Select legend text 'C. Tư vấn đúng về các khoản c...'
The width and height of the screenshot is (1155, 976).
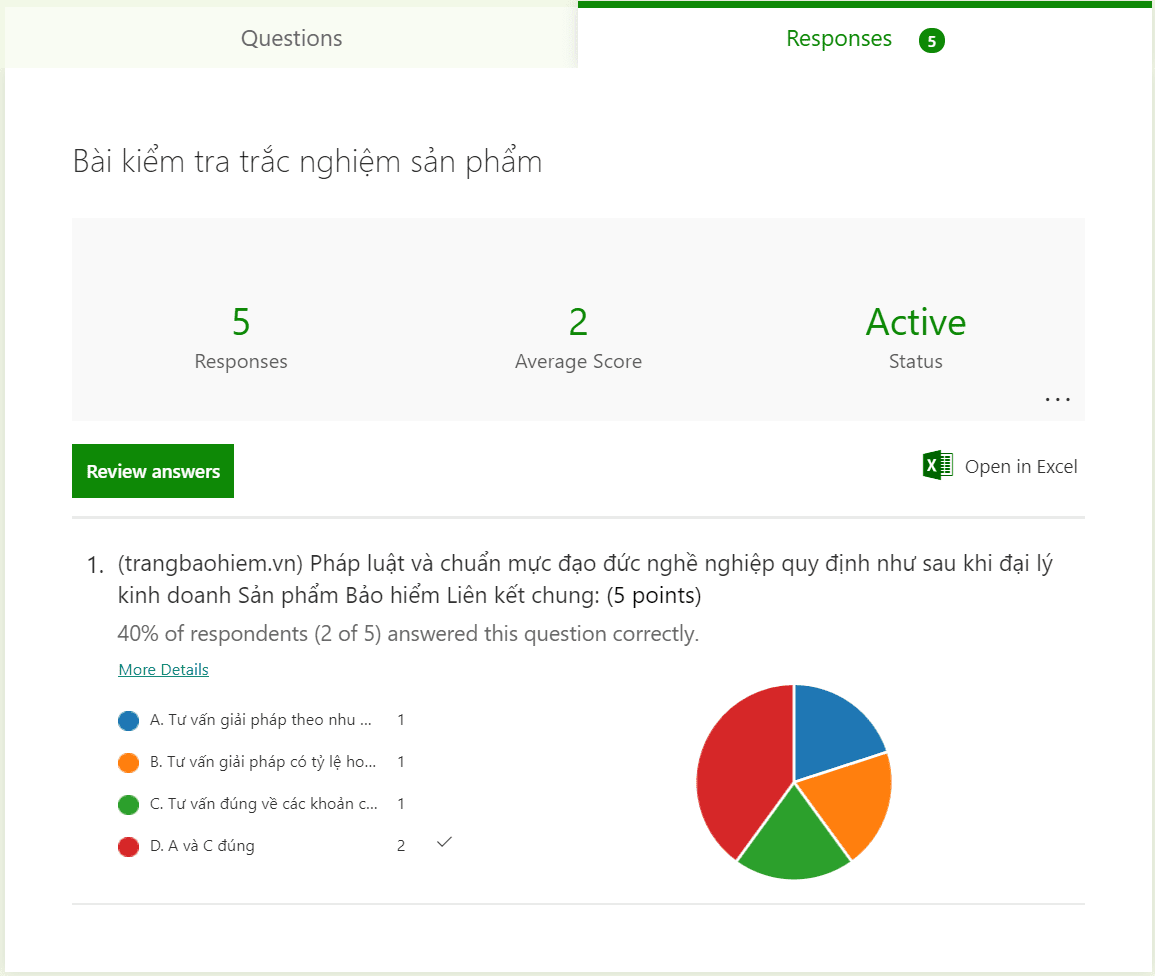[x=264, y=804]
